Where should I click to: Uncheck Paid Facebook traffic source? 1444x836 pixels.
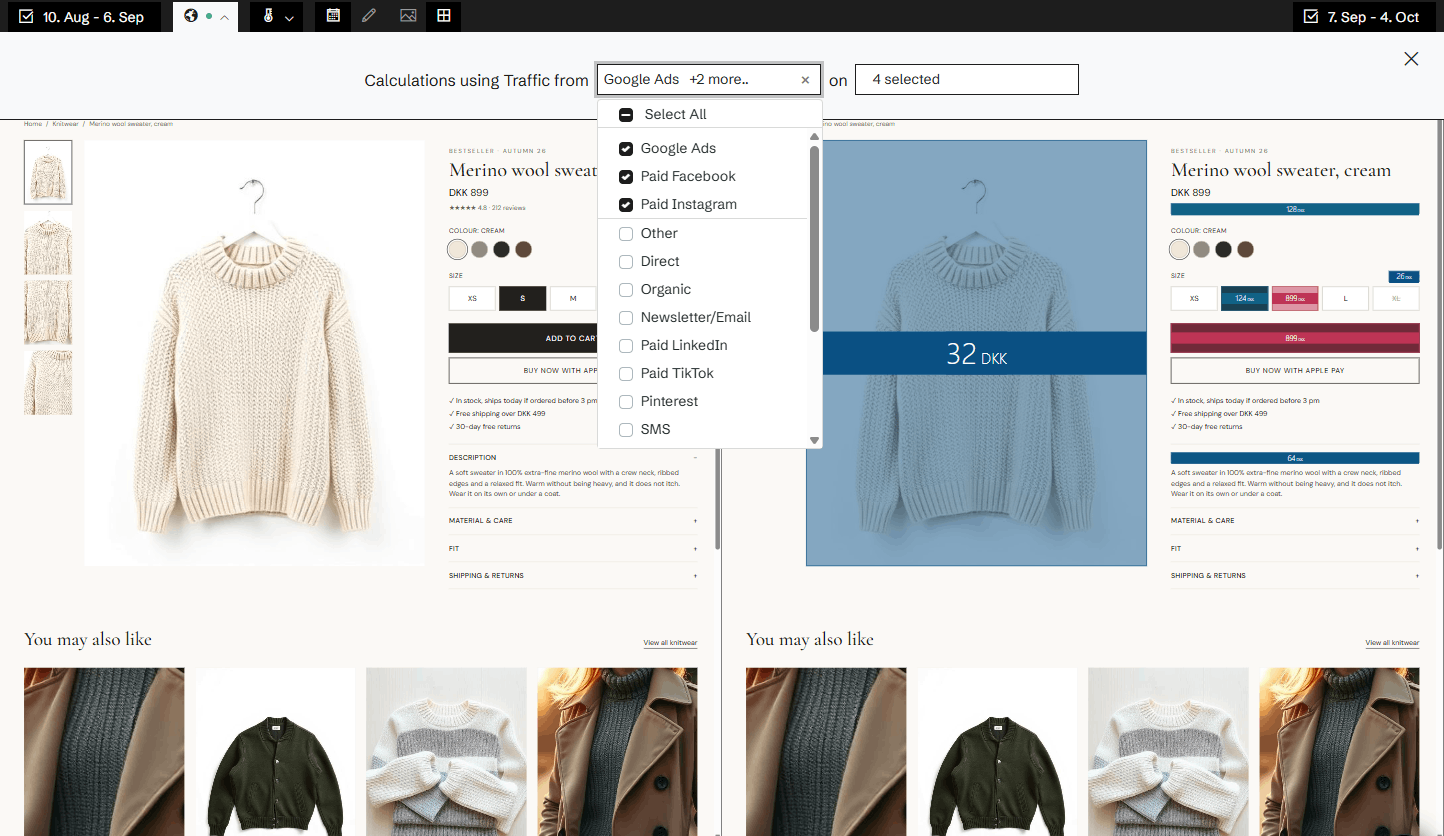pos(626,177)
